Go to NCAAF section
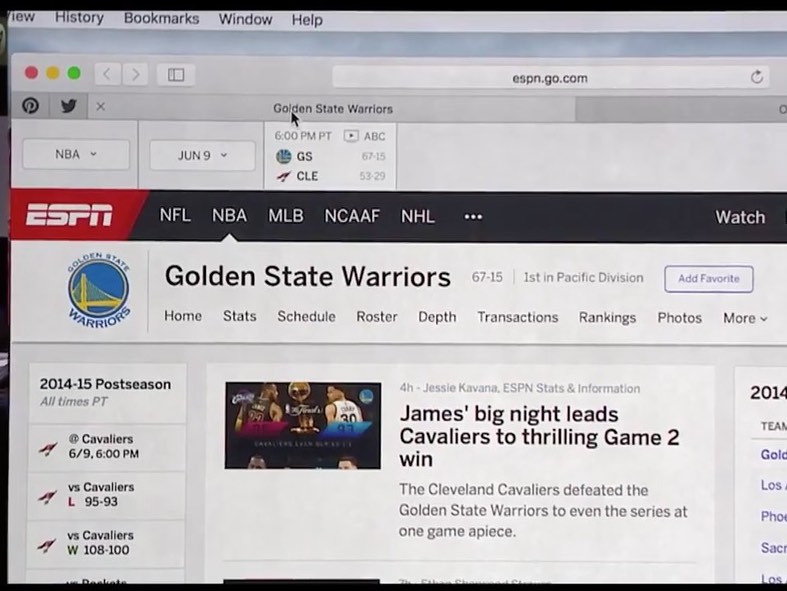The height and width of the screenshot is (591, 787). 352,216
